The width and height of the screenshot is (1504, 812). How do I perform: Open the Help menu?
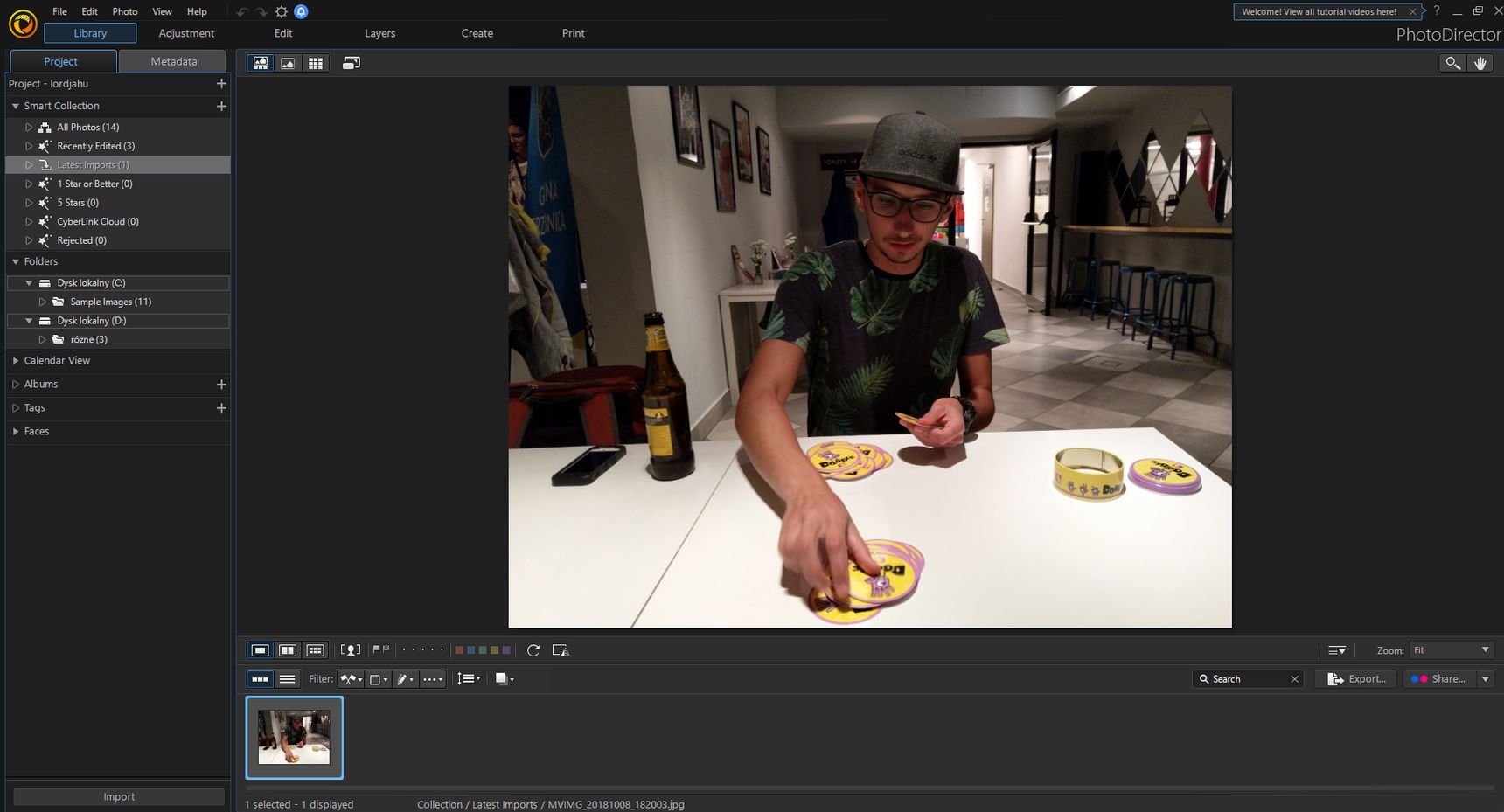[x=197, y=11]
